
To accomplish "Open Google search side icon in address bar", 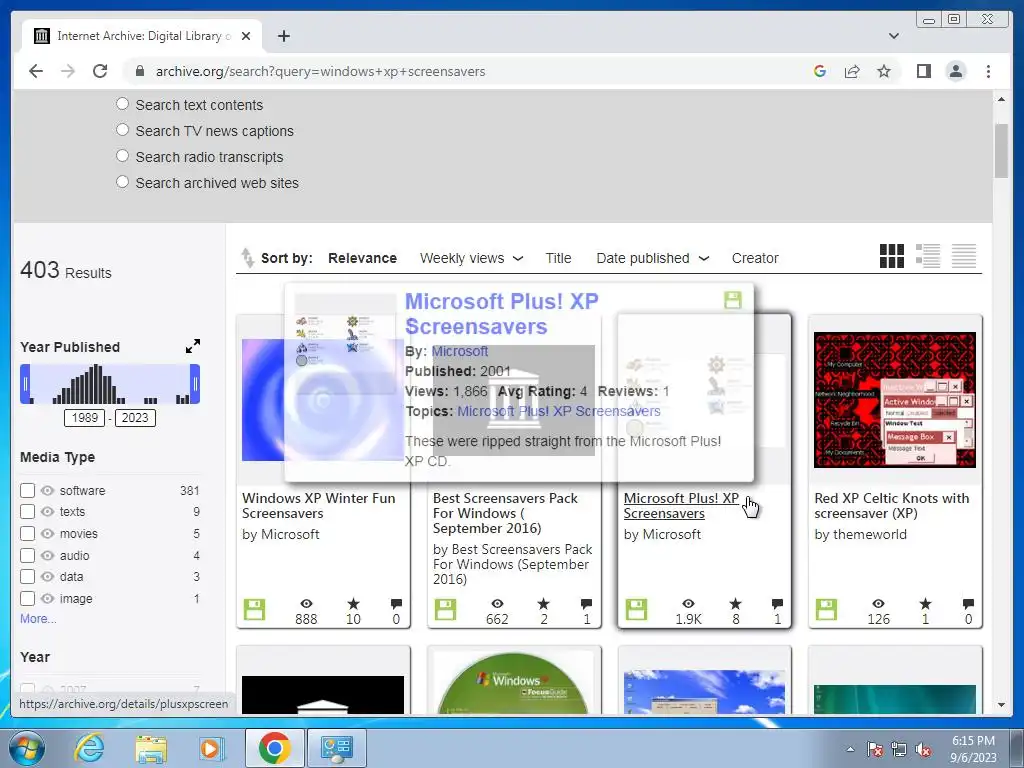I will pyautogui.click(x=820, y=71).
